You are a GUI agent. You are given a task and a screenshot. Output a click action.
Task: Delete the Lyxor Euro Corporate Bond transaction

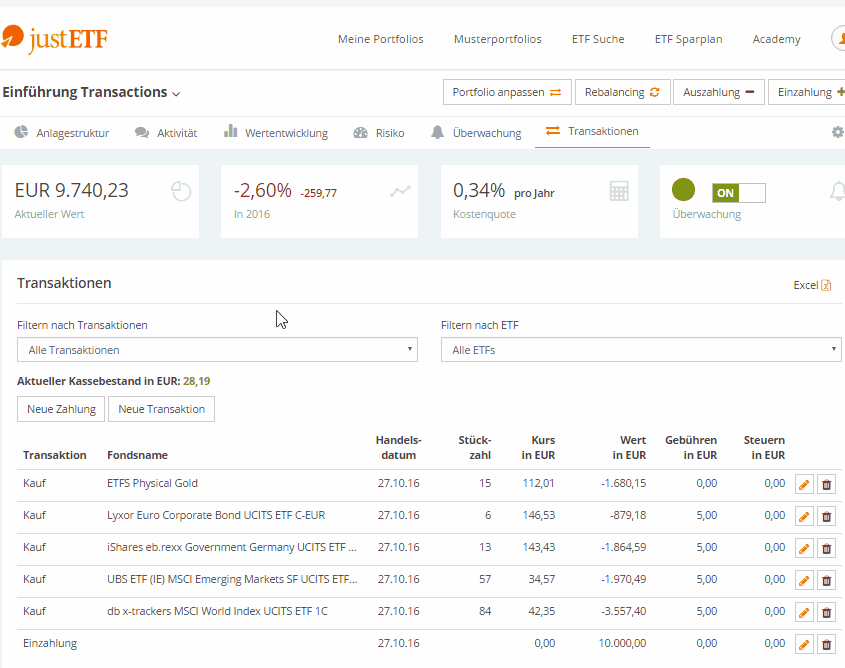826,517
